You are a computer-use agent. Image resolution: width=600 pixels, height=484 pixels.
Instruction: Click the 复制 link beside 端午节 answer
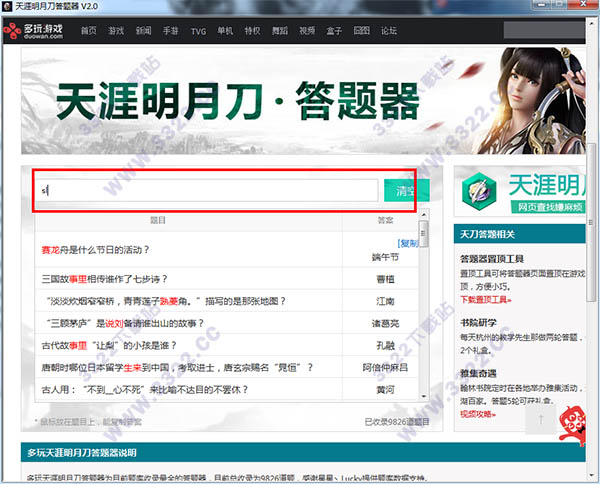[x=407, y=243]
